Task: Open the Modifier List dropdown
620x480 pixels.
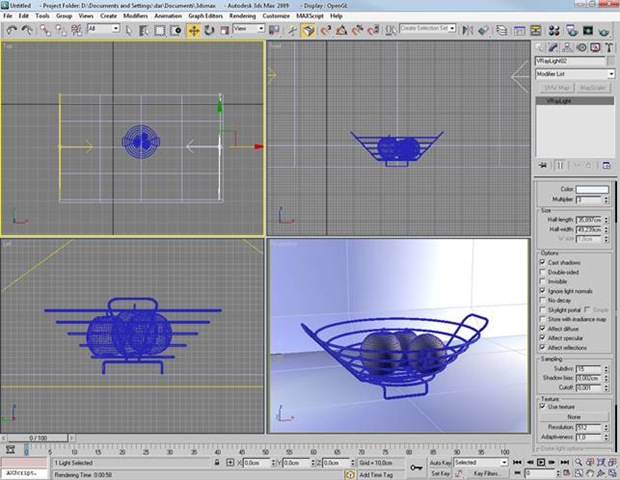Action: pos(575,73)
